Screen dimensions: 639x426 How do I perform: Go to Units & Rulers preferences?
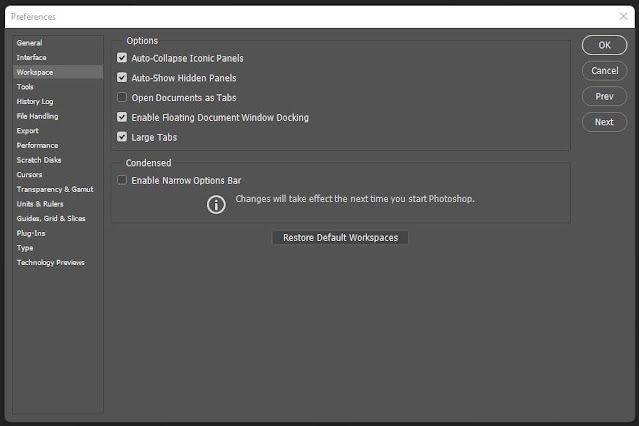[x=58, y=204]
